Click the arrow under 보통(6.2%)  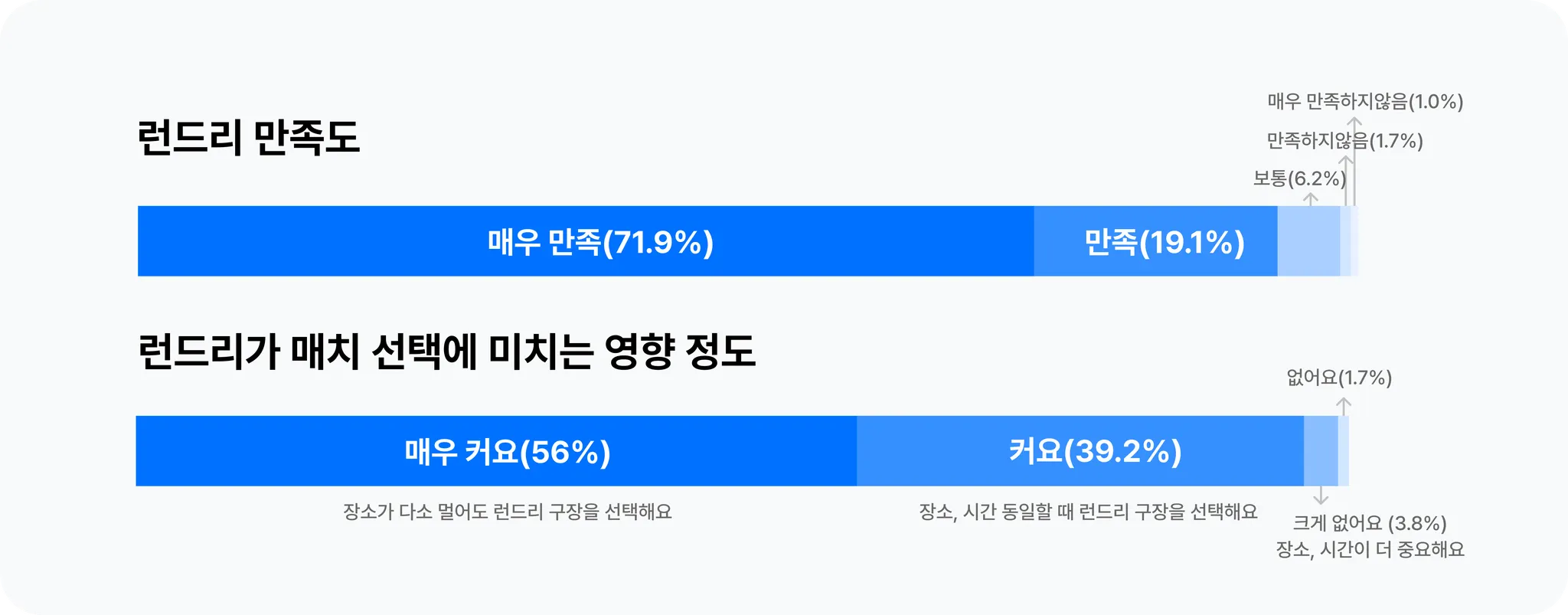(1311, 199)
